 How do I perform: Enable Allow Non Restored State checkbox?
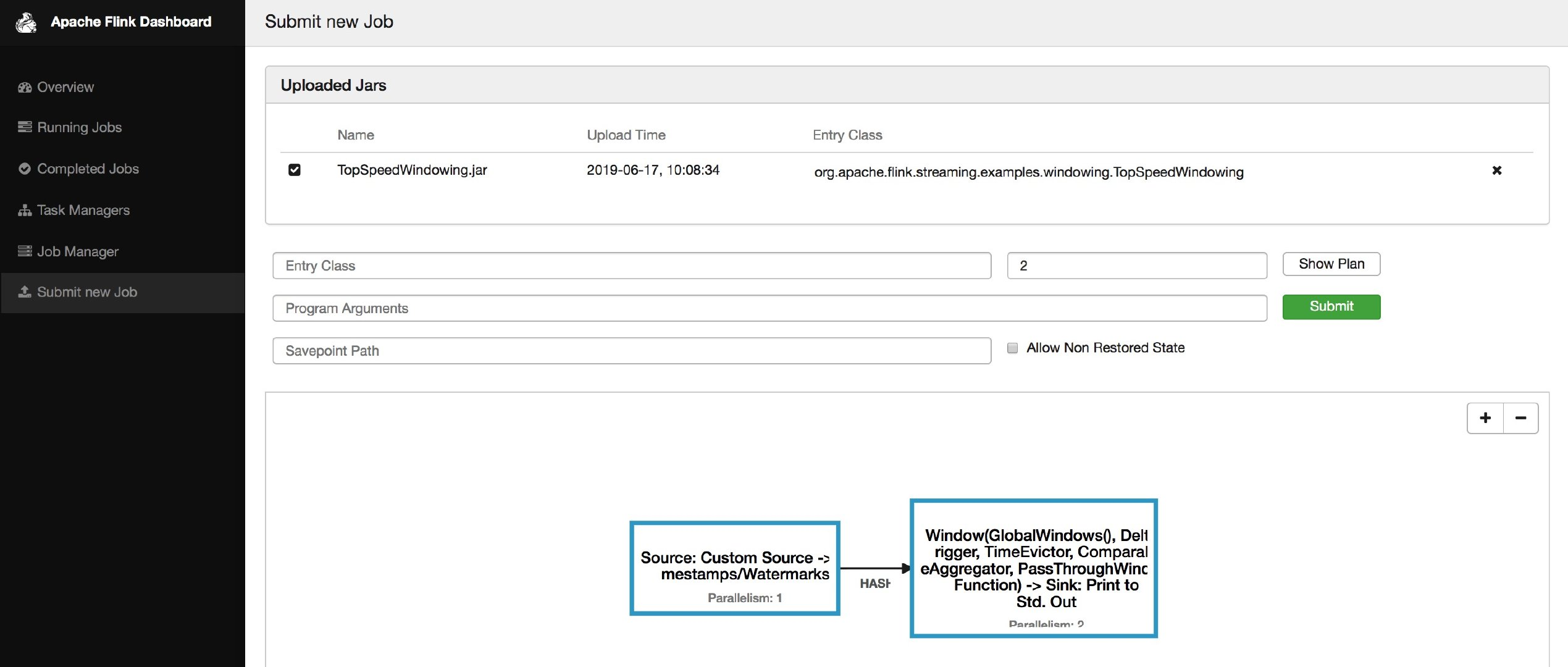[x=1012, y=348]
